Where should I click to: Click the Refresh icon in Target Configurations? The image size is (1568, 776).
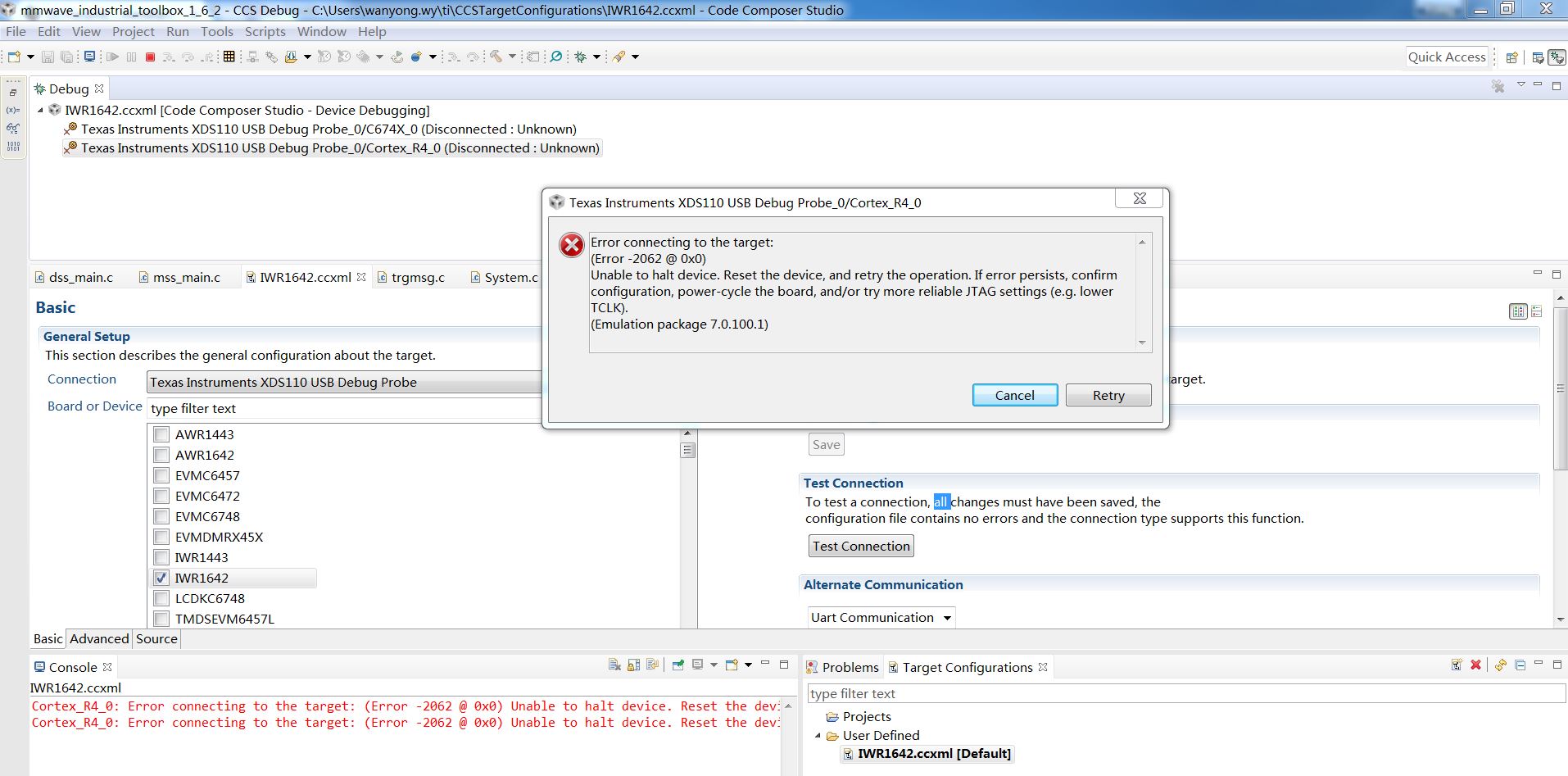[x=1501, y=665]
